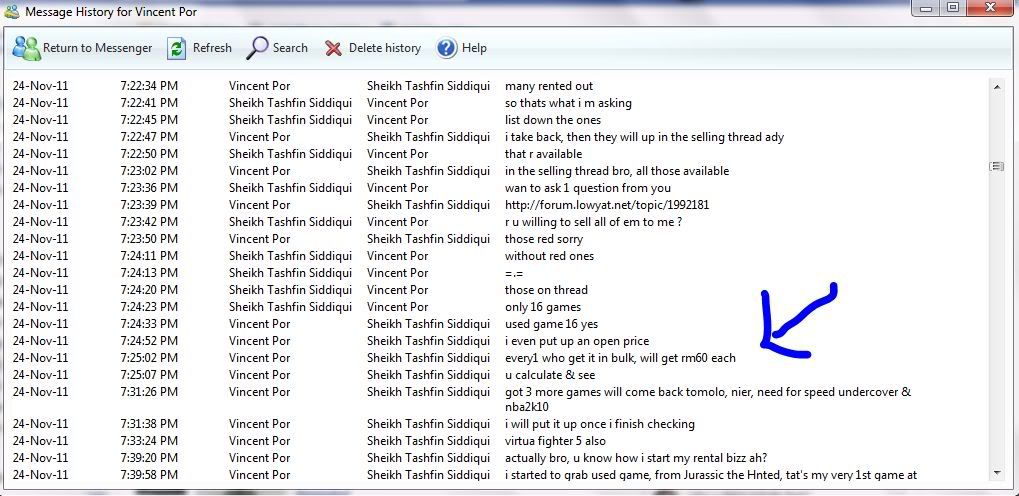Select the 'without red ones' message row
Viewport: 1019px width, 496px height.
click(549, 256)
